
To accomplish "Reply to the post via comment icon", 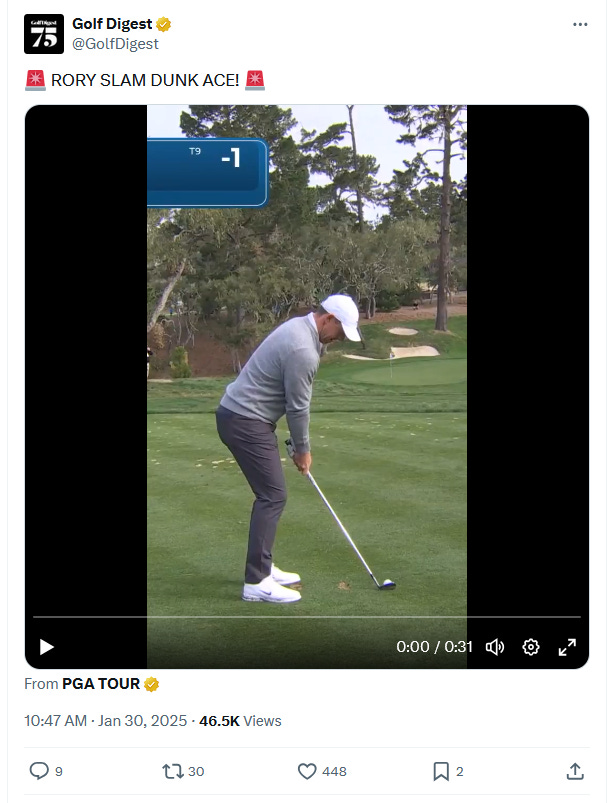I will 39,771.
